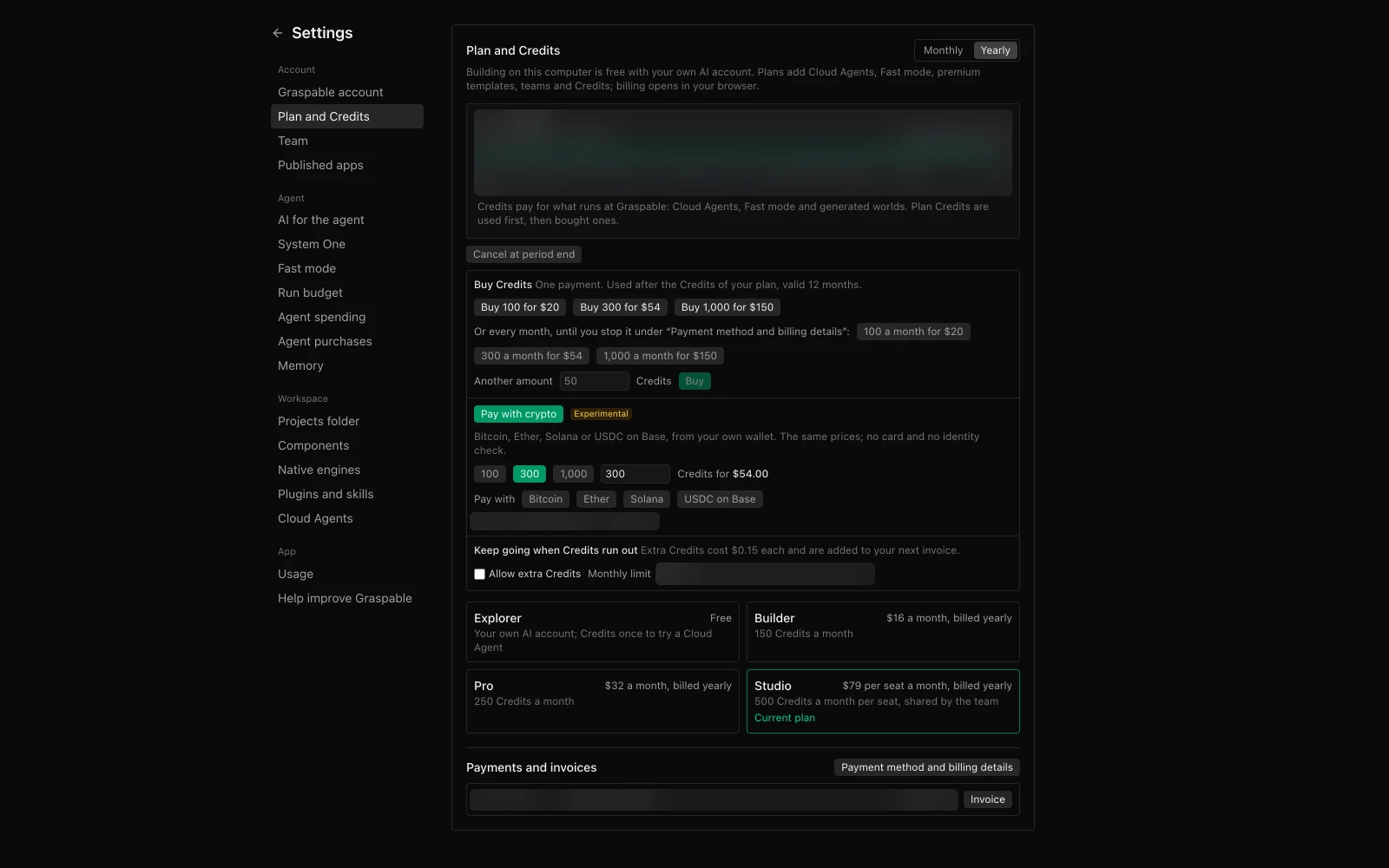This screenshot has height=868, width=1389.
Task: Open the Team settings page
Action: (x=347, y=141)
